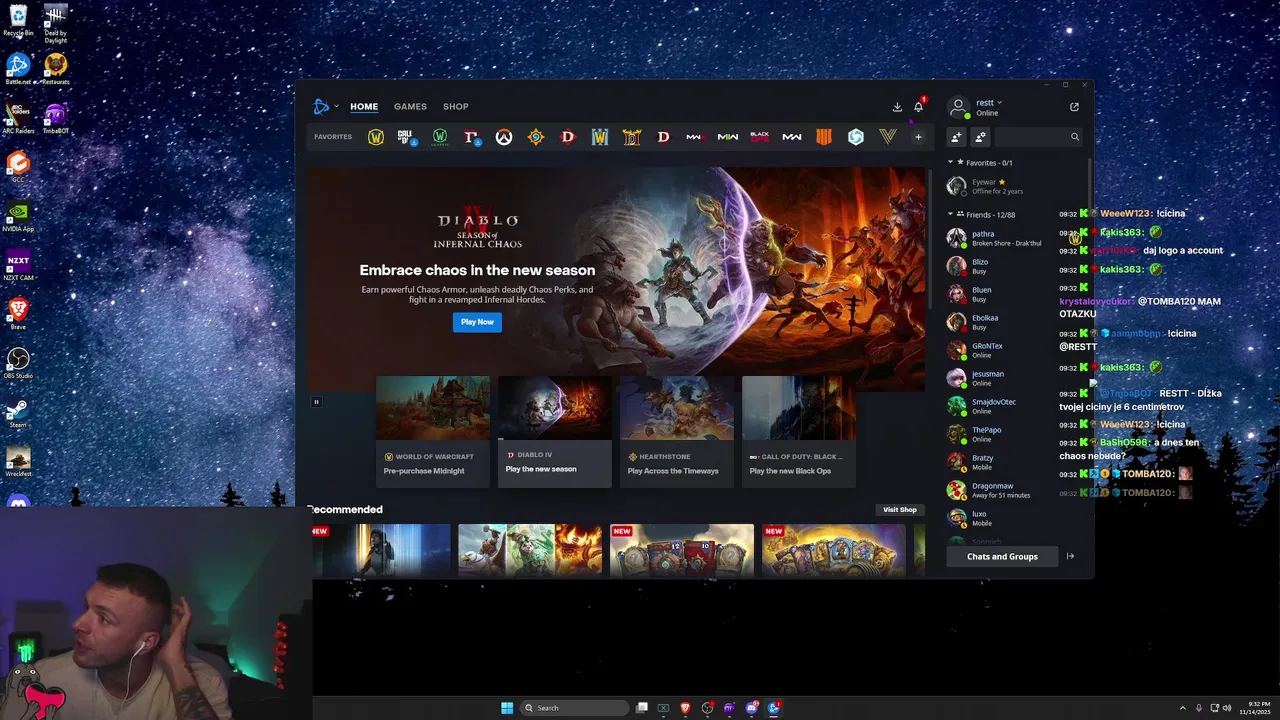
Task: Select Warcraft III favorite icon
Action: [600, 137]
